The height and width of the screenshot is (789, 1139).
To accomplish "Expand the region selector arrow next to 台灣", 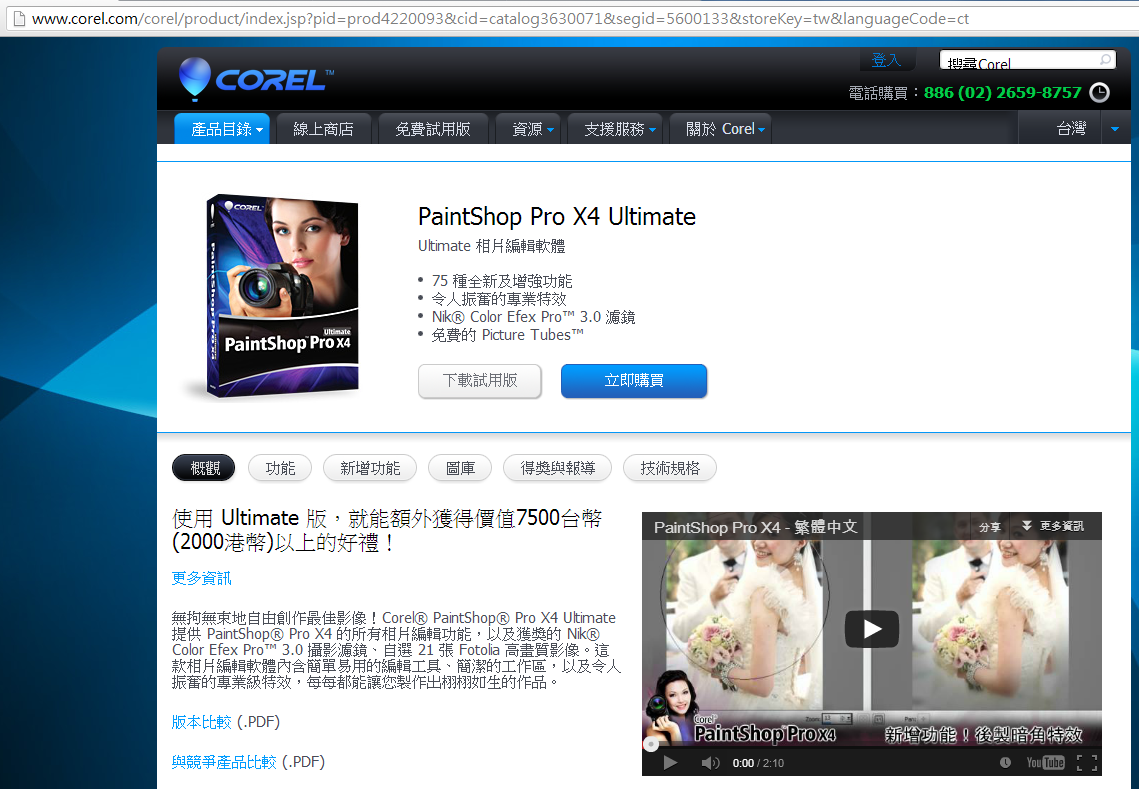I will [1115, 129].
